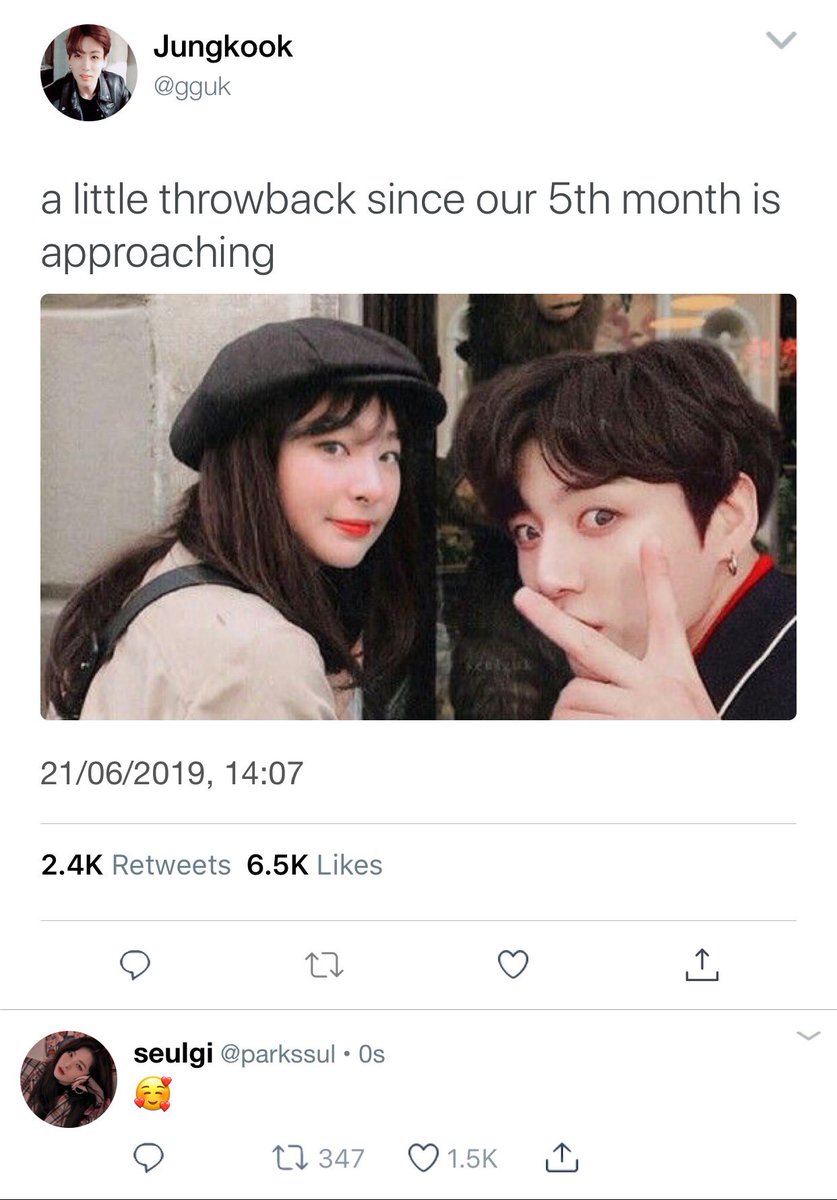View the 2.4K Retweets list
Screen dimensions: 837x1200
coord(136,865)
